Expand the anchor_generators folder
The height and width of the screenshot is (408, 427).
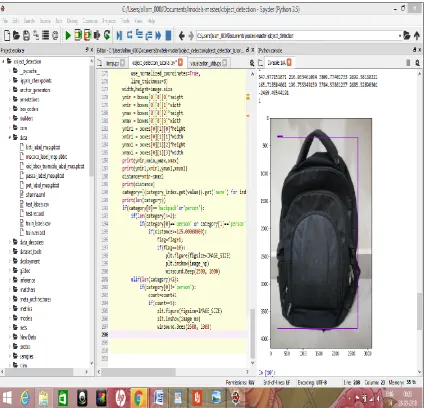point(10,90)
